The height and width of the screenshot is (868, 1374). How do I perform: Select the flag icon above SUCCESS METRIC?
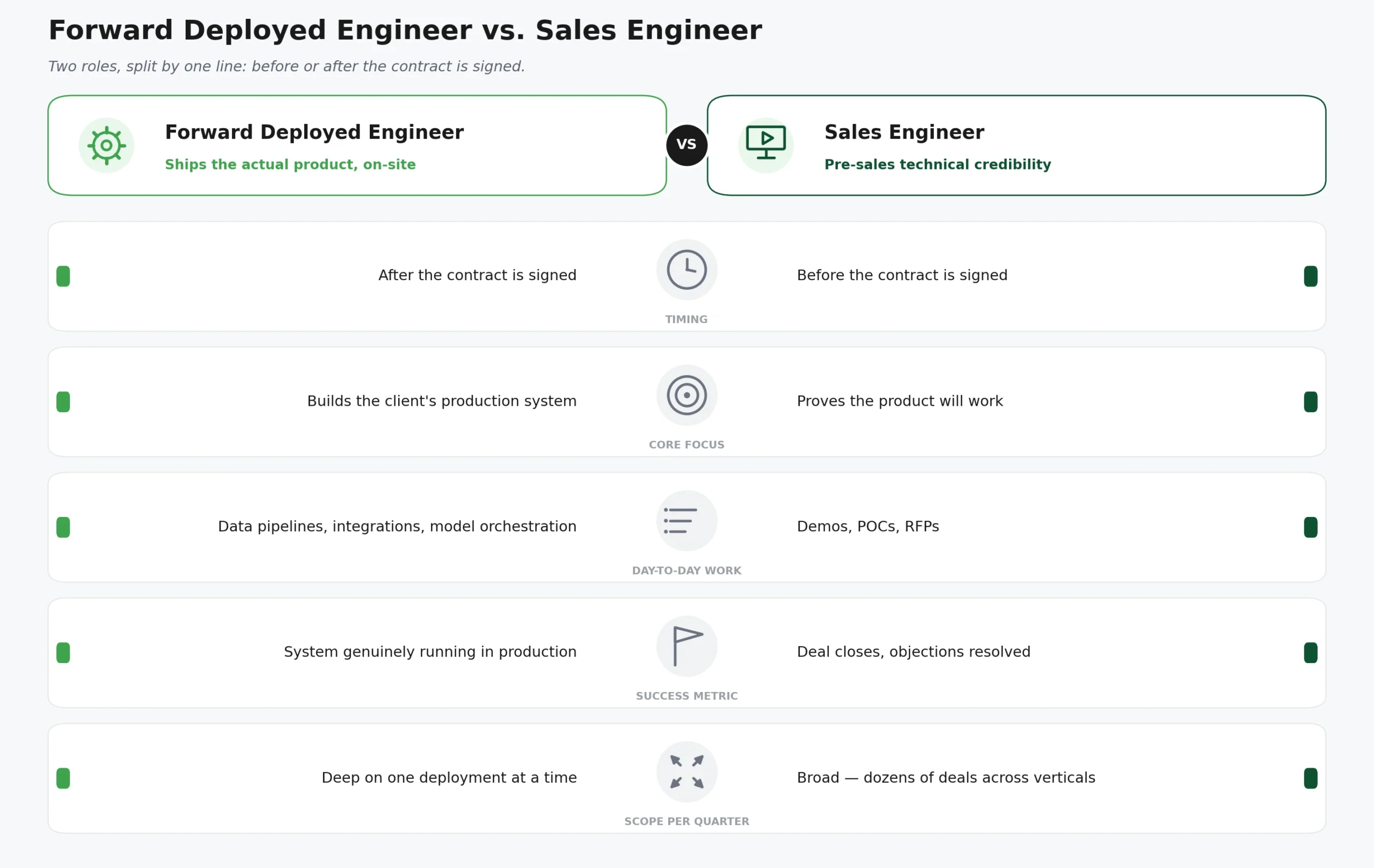688,646
